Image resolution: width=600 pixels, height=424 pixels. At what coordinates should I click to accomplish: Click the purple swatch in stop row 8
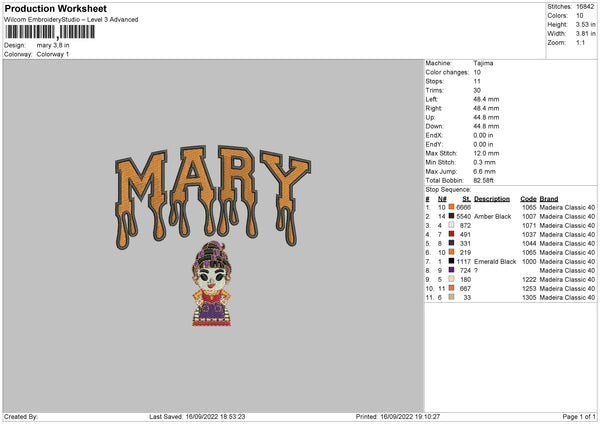(451, 270)
